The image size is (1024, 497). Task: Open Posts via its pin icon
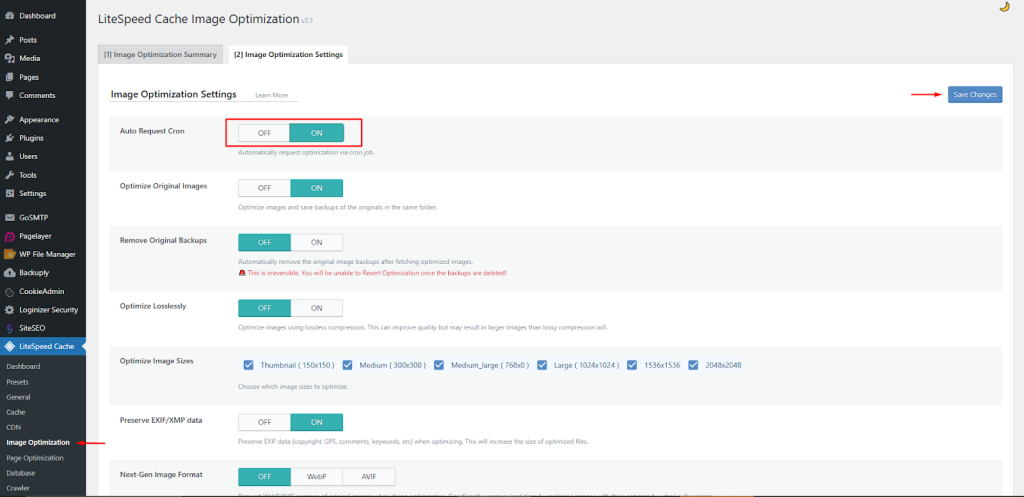click(10, 40)
